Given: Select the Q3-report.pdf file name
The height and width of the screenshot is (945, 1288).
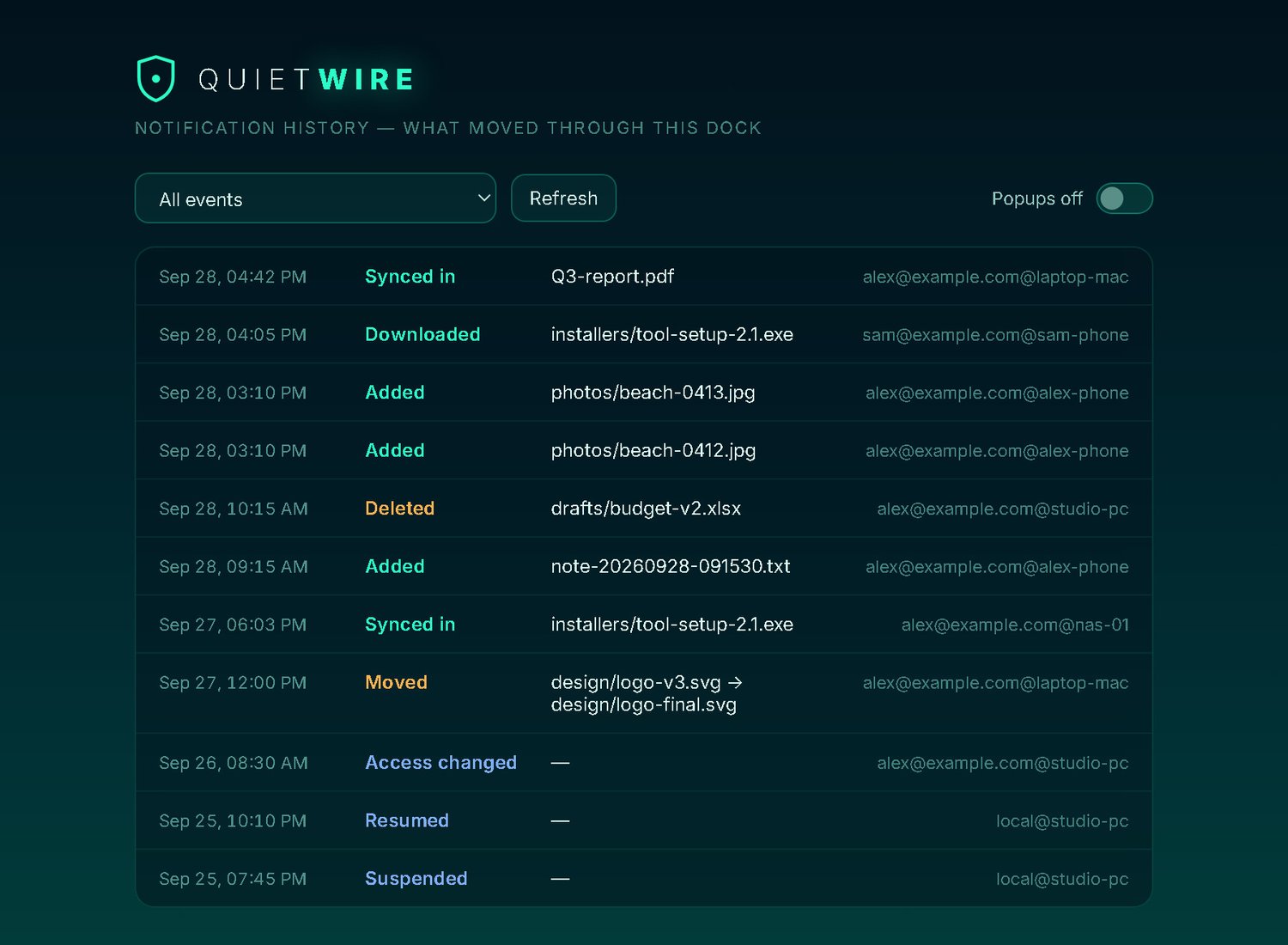Looking at the screenshot, I should click(612, 277).
